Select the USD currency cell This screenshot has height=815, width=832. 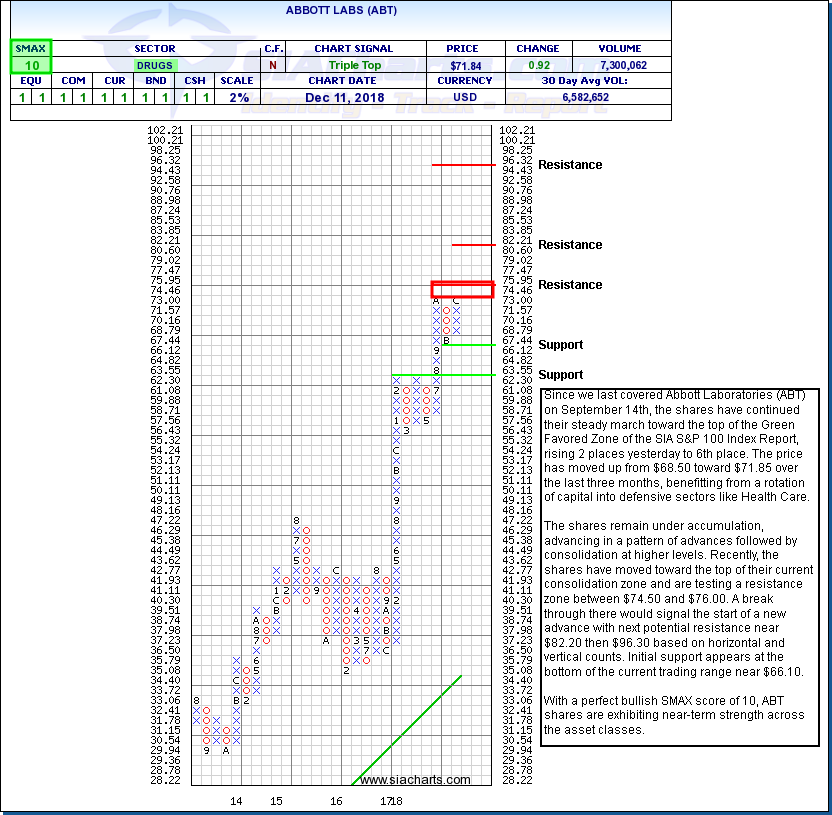pyautogui.click(x=464, y=97)
